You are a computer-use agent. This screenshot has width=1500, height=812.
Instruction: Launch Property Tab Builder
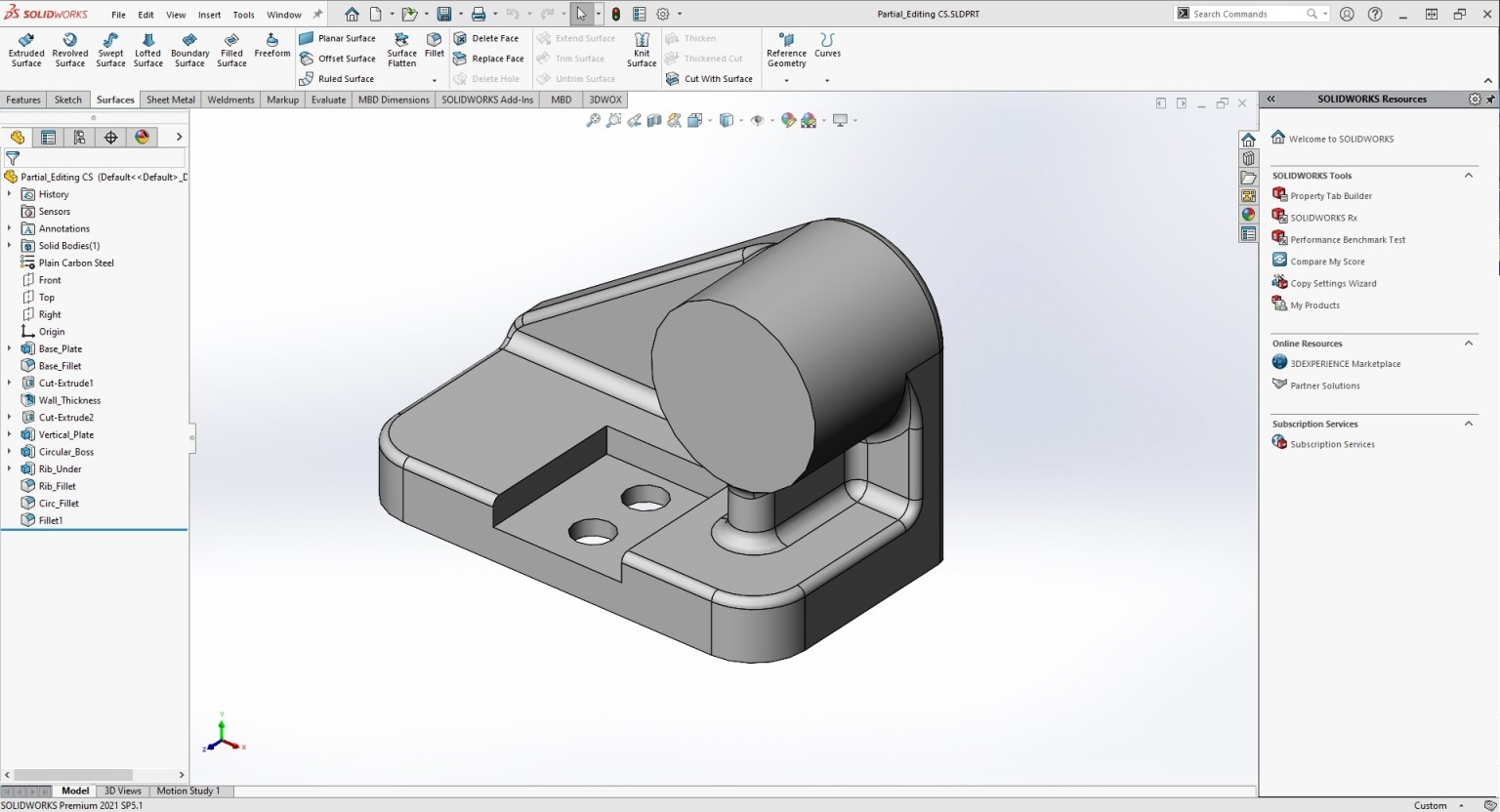click(x=1330, y=195)
